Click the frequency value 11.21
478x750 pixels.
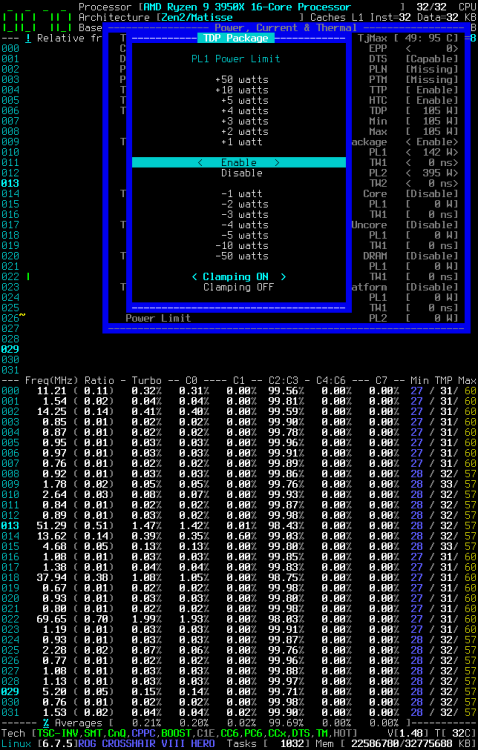tap(51, 391)
